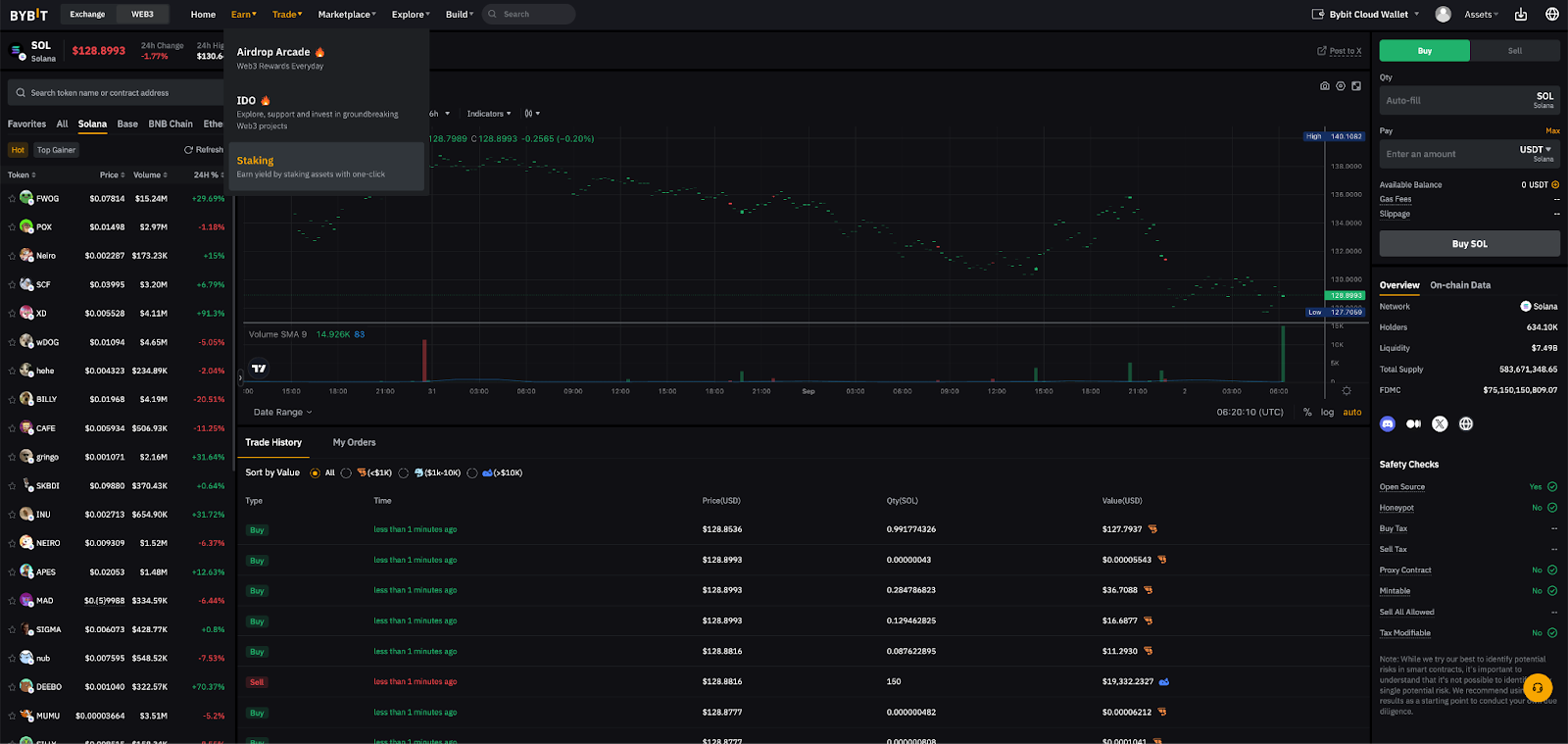
Task: Switch to On-chain Data tab
Action: pos(1460,285)
